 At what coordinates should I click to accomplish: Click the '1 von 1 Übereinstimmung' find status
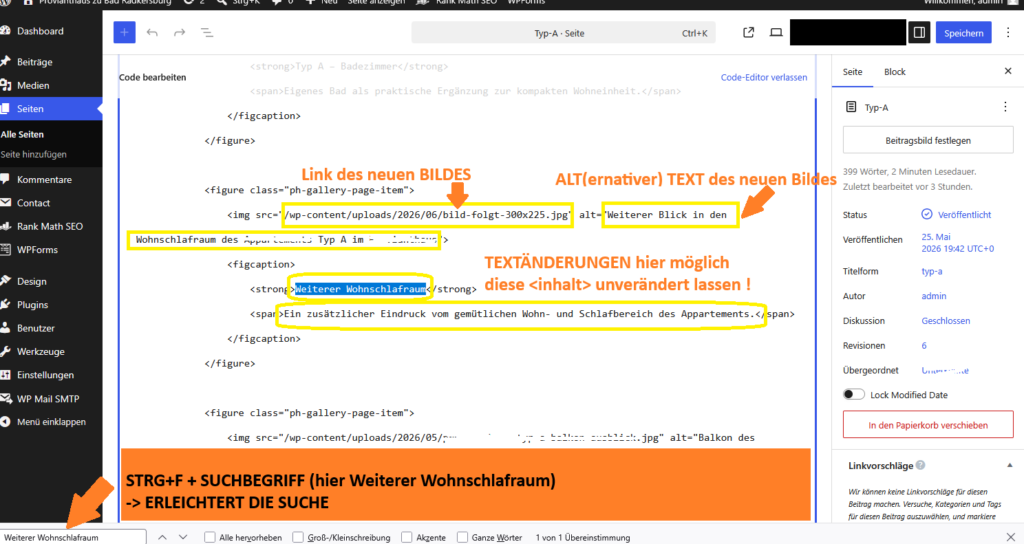tap(583, 537)
